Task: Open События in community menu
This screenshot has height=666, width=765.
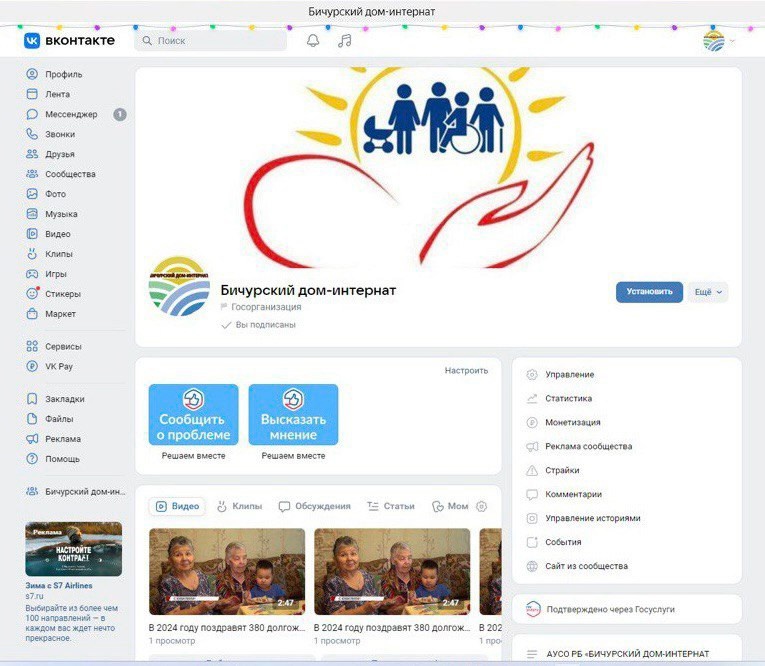Action: point(554,542)
